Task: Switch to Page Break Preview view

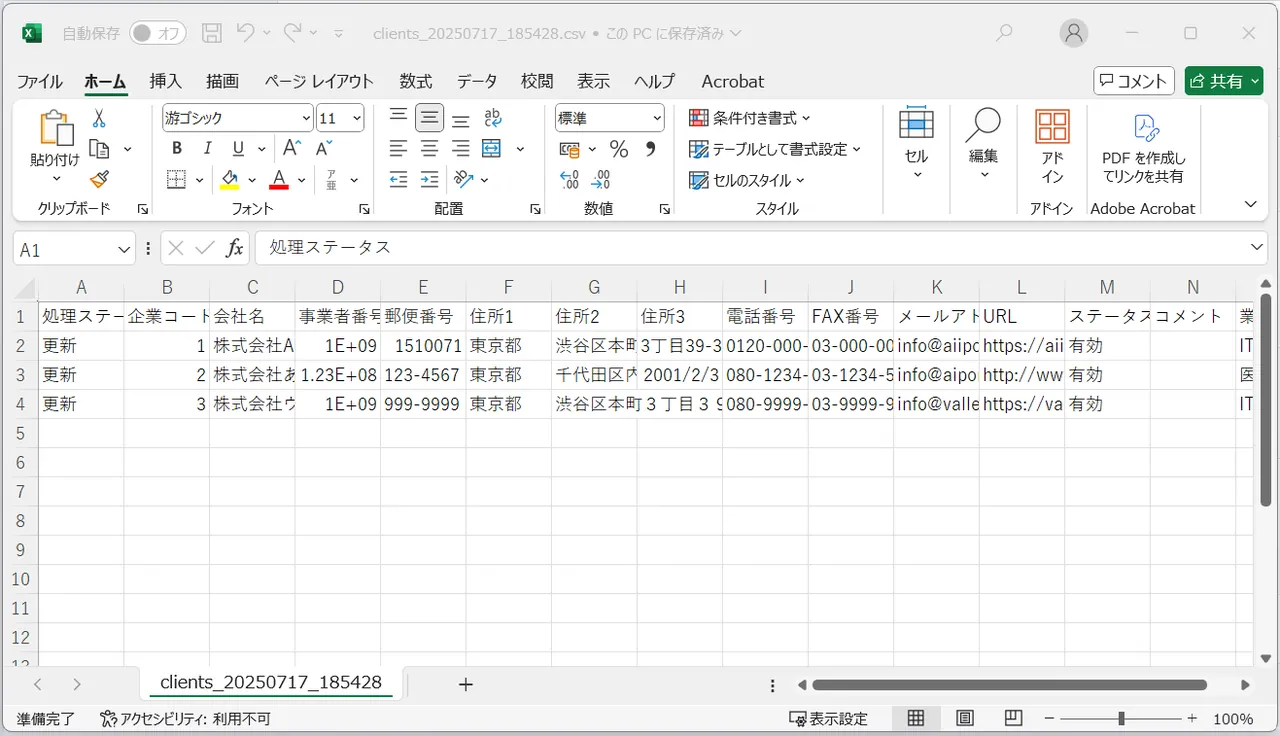Action: 1013,718
